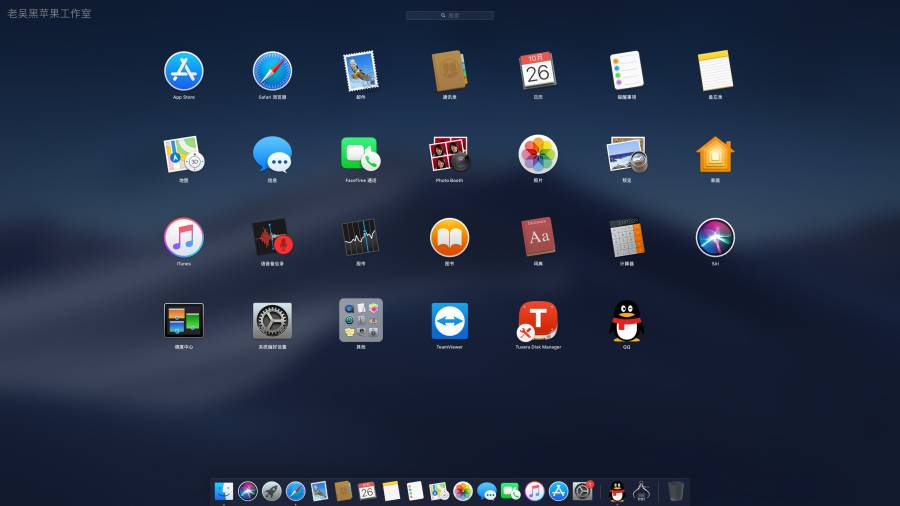
Task: Open Calendar in the Launchpad grid
Action: coord(538,71)
